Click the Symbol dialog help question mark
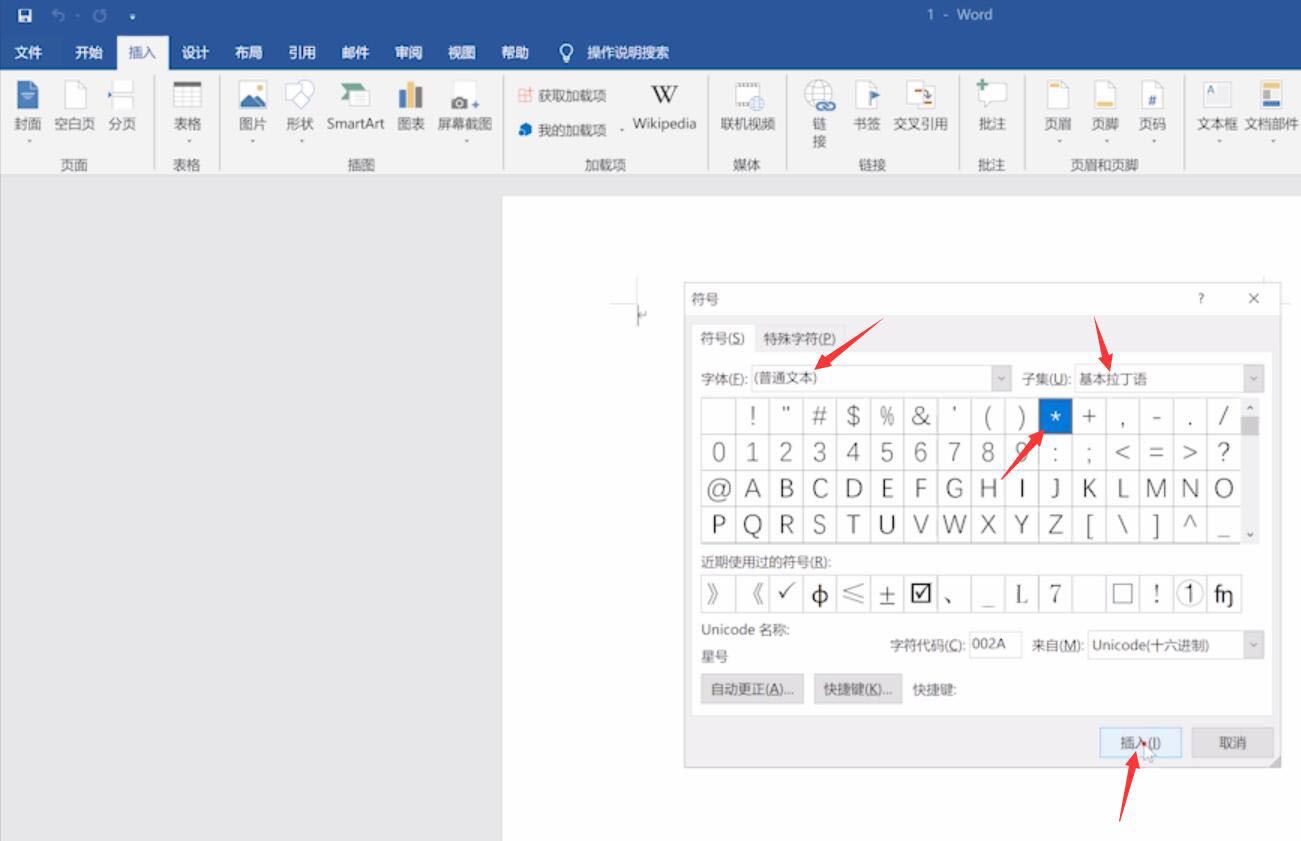This screenshot has height=841, width=1301. (x=1201, y=298)
